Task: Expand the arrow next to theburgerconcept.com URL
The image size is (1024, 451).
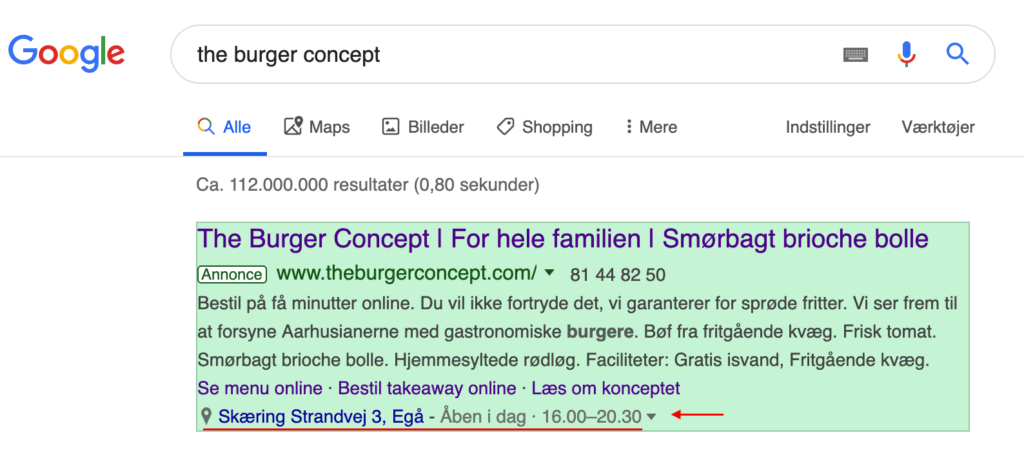Action: pos(549,273)
